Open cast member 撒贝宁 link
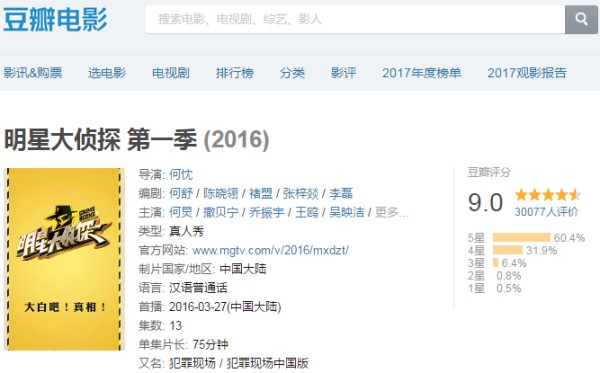This screenshot has height=373, width=600. pyautogui.click(x=220, y=212)
